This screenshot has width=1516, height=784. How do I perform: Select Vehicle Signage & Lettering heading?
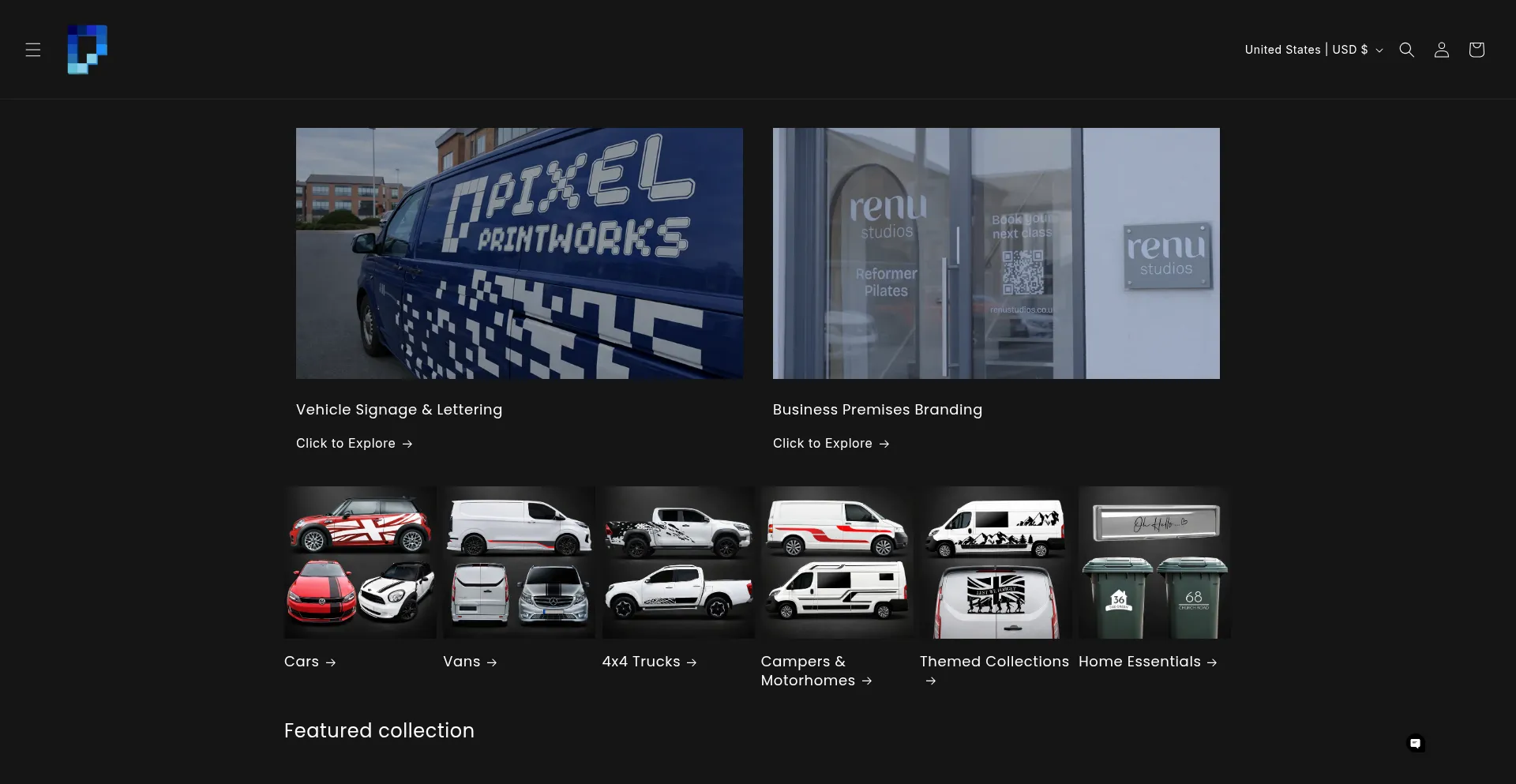(399, 410)
